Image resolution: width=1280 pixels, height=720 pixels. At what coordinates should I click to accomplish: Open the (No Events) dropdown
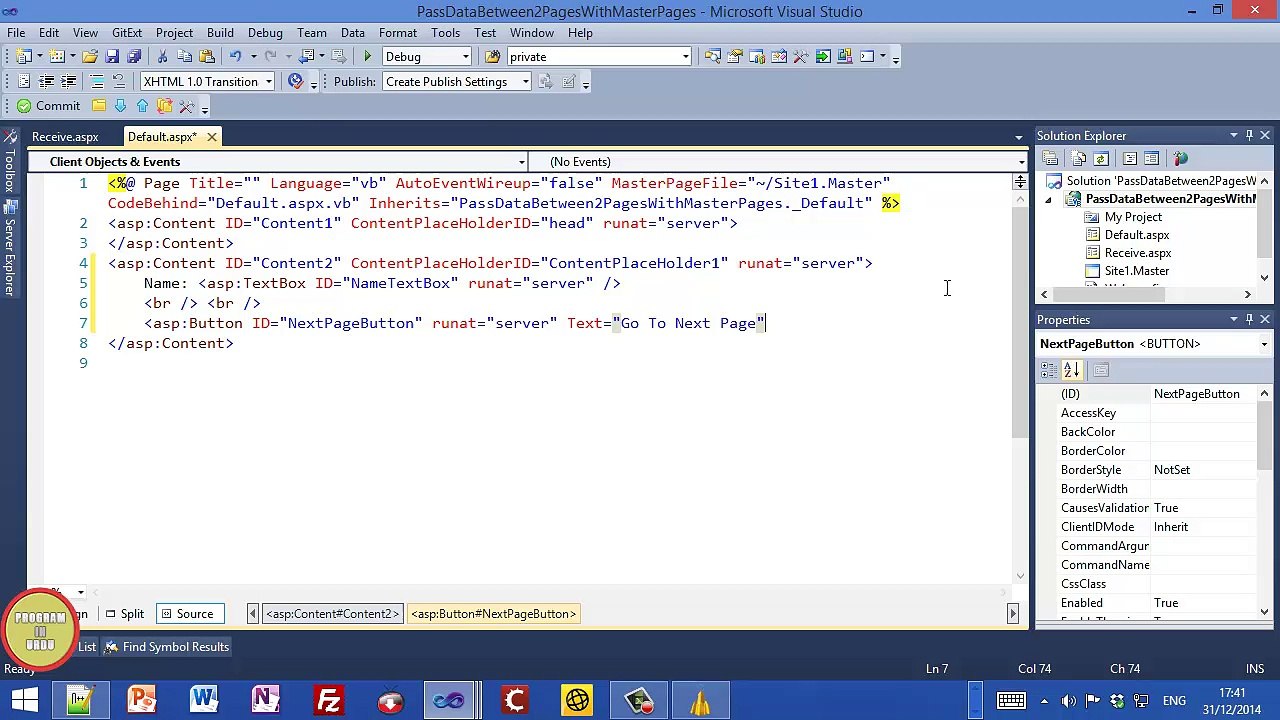[1021, 162]
